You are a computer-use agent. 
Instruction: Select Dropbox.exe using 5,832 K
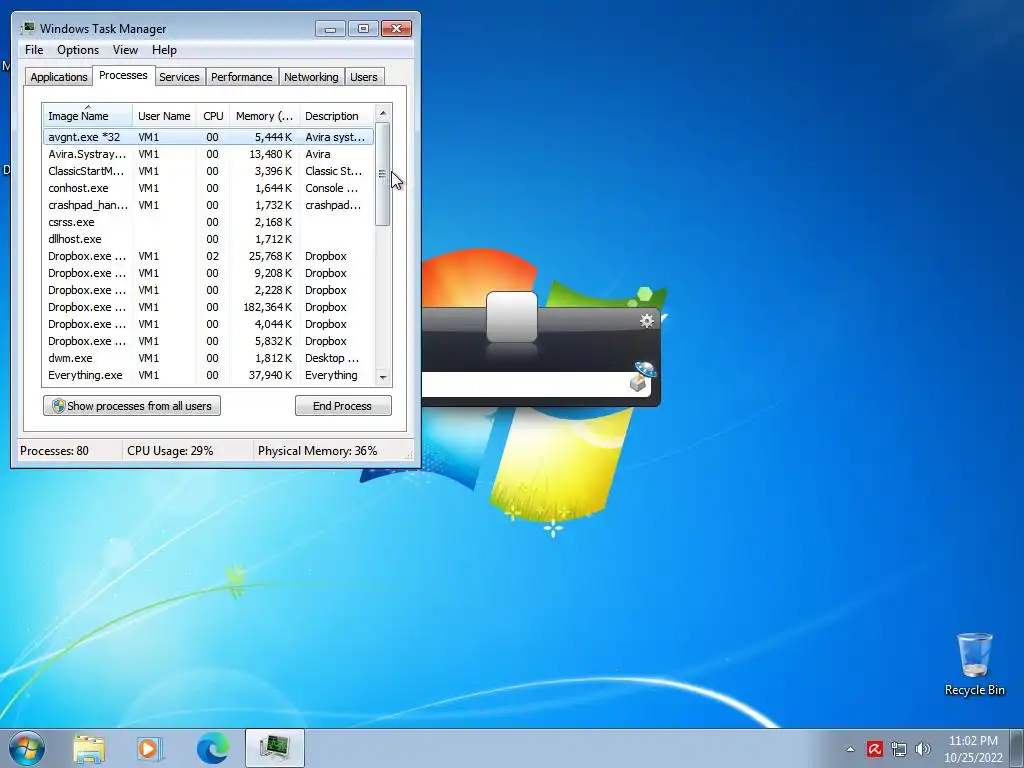pyautogui.click(x=208, y=341)
